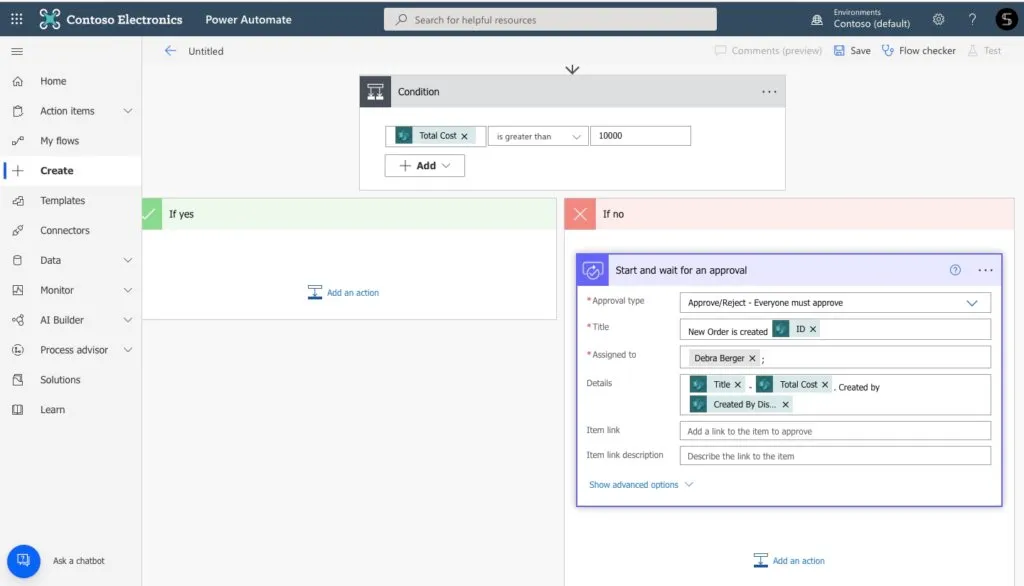The width and height of the screenshot is (1024, 586).
Task: Expand the AI Builder chevron
Action: 128,320
